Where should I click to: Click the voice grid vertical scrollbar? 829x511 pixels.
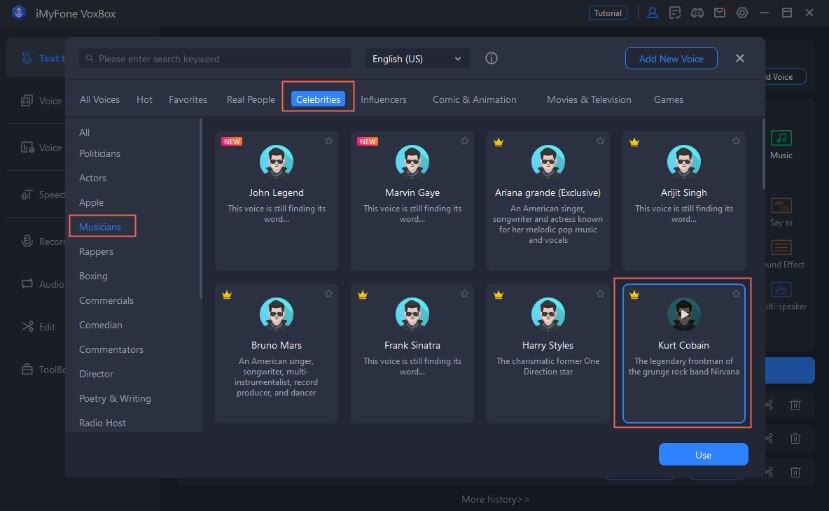[x=763, y=153]
